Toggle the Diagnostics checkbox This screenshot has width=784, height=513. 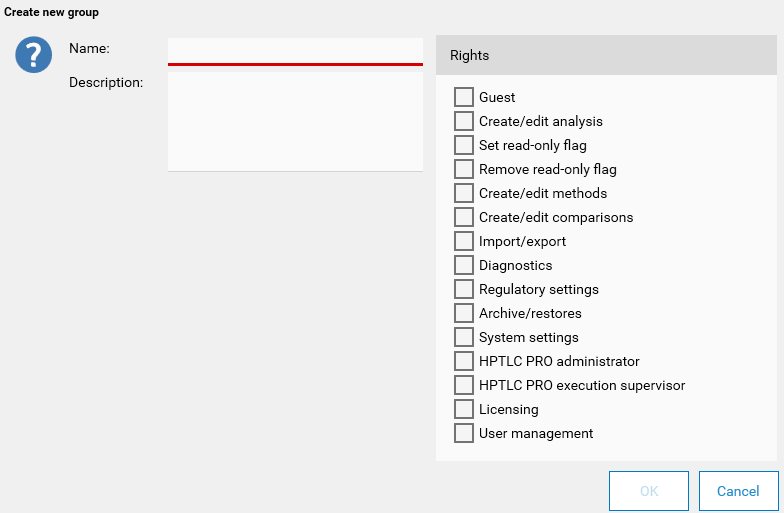pos(464,265)
